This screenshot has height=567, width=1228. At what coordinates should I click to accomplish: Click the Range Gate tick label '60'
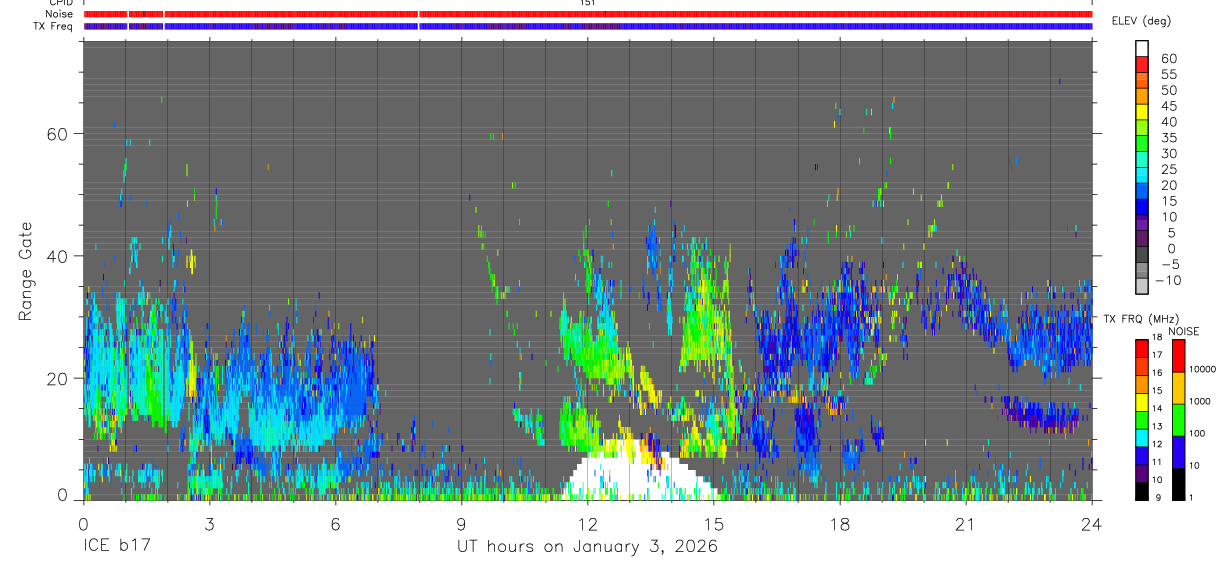[x=57, y=133]
